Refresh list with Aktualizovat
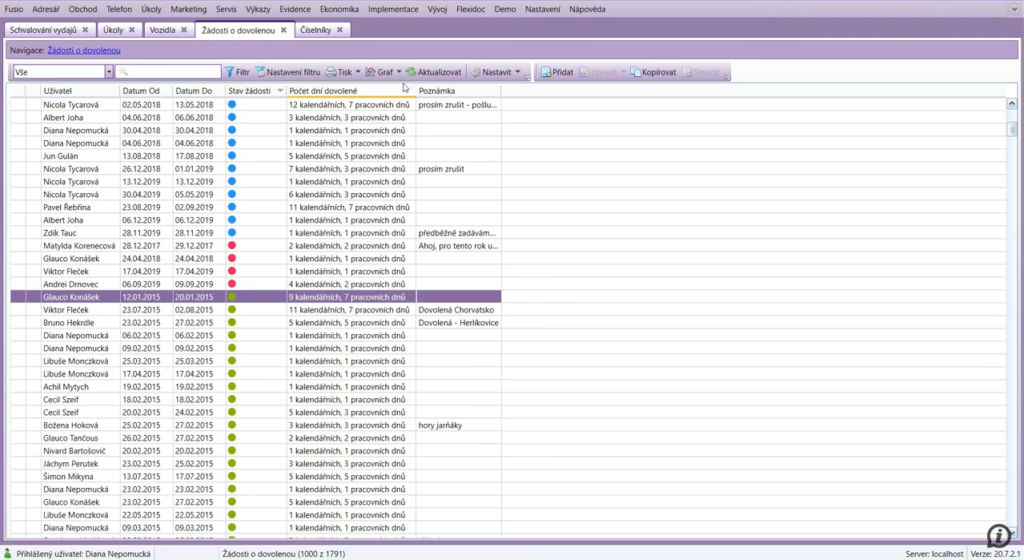This screenshot has width=1024, height=560. [x=434, y=72]
